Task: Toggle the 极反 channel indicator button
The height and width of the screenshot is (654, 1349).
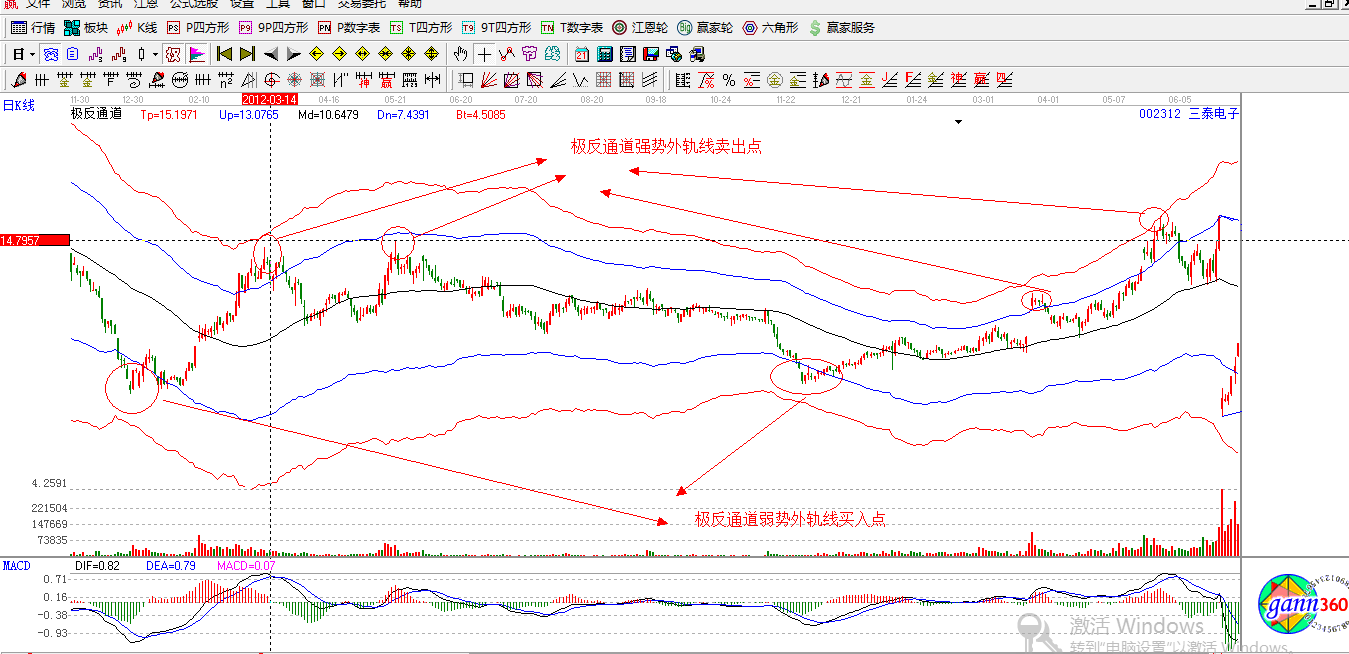Action: point(172,54)
